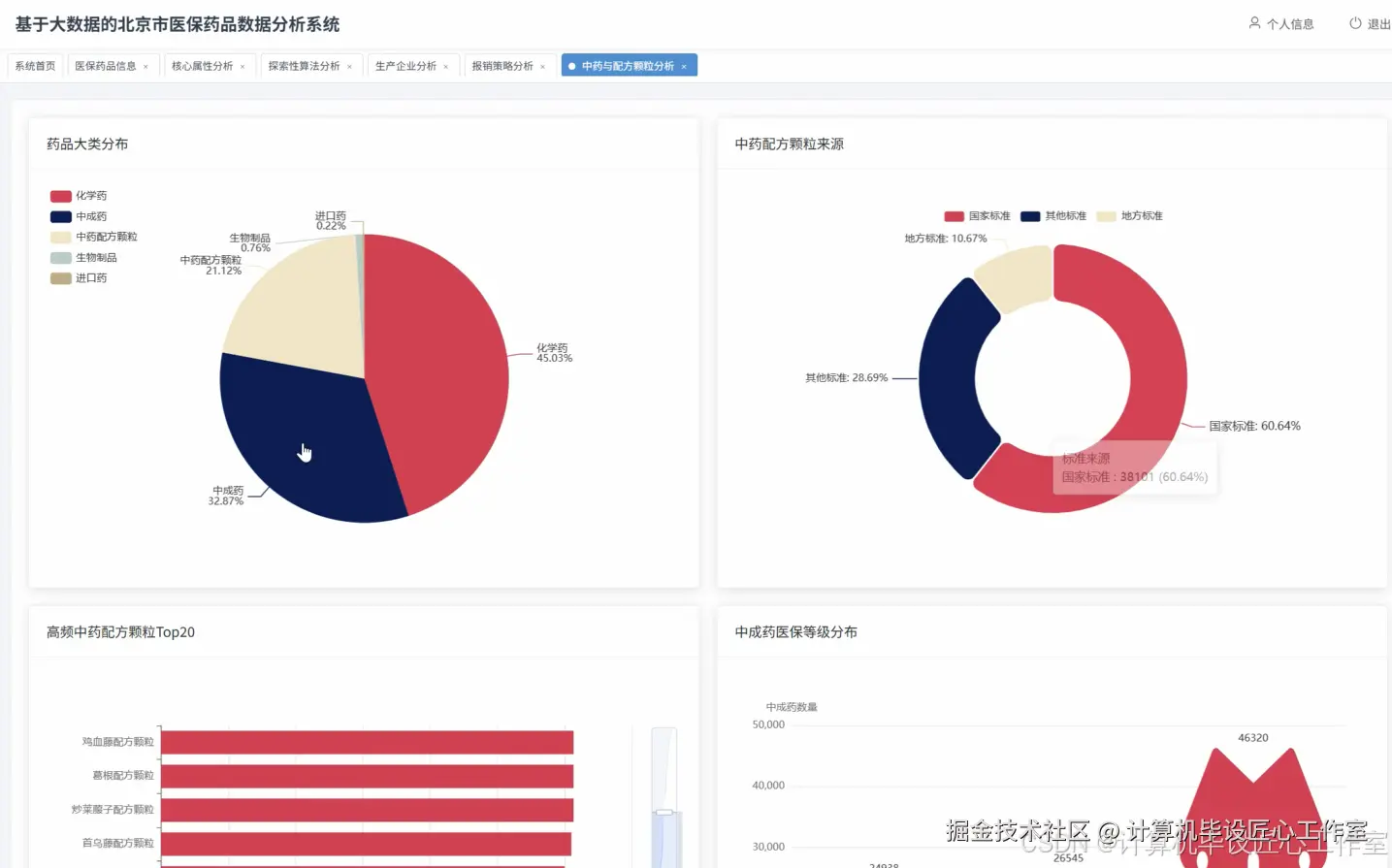Click the system title 基于大数据的北京市医保药品数据分析系统
1392x868 pixels.
point(178,24)
